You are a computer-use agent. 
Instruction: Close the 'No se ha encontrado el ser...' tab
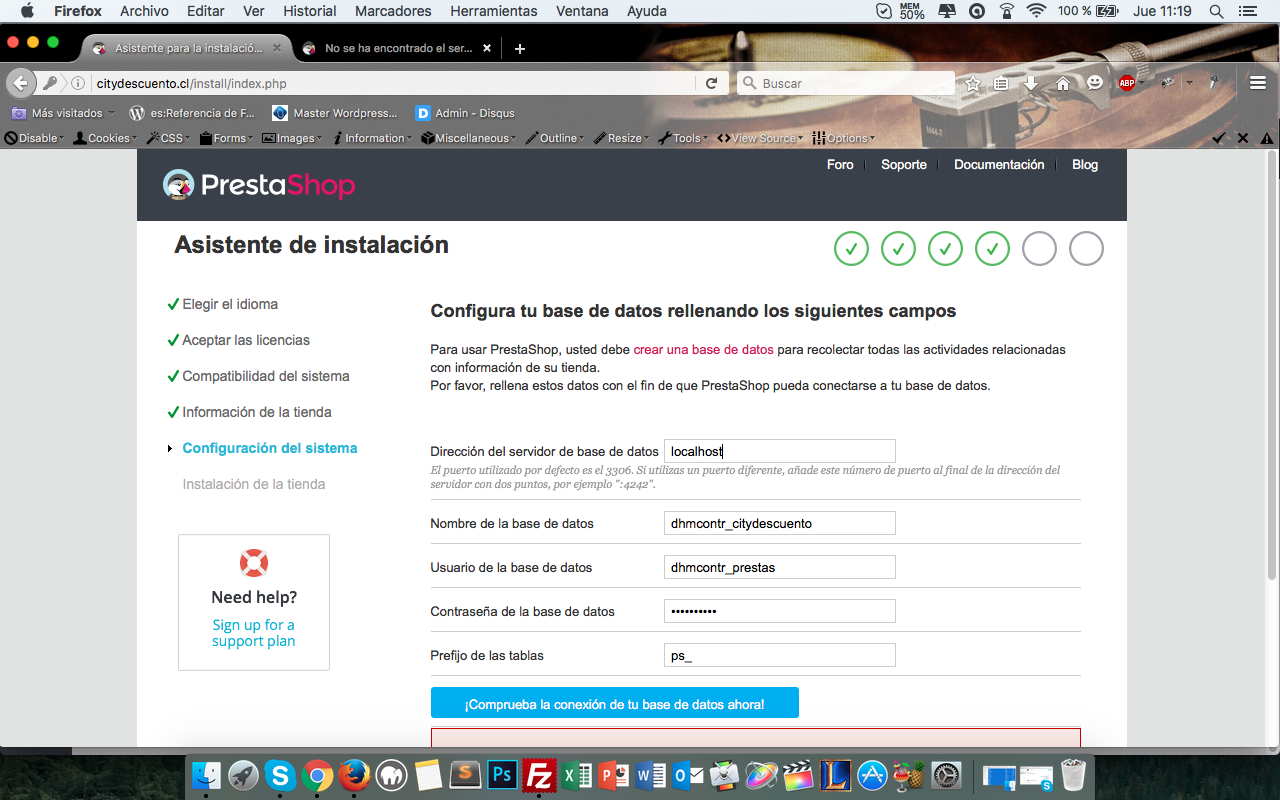487,48
